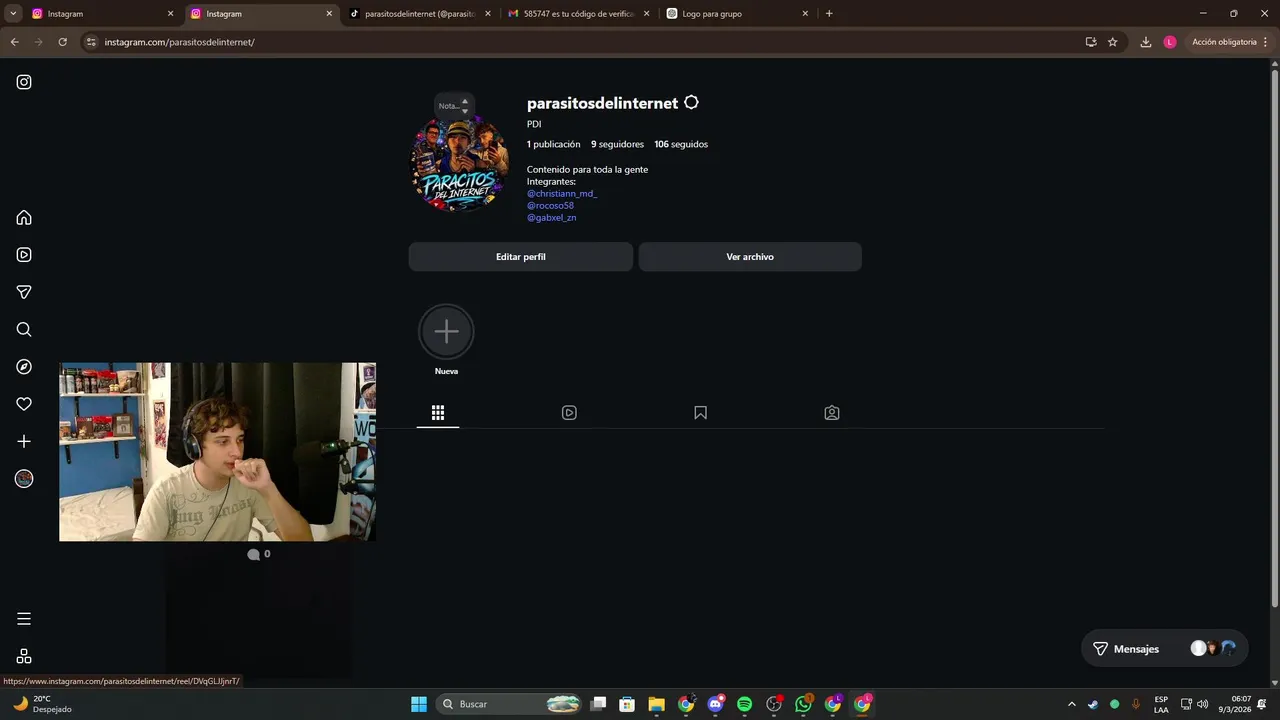This screenshot has width=1280, height=720.
Task: Click the Ver archivo button
Action: click(x=750, y=257)
